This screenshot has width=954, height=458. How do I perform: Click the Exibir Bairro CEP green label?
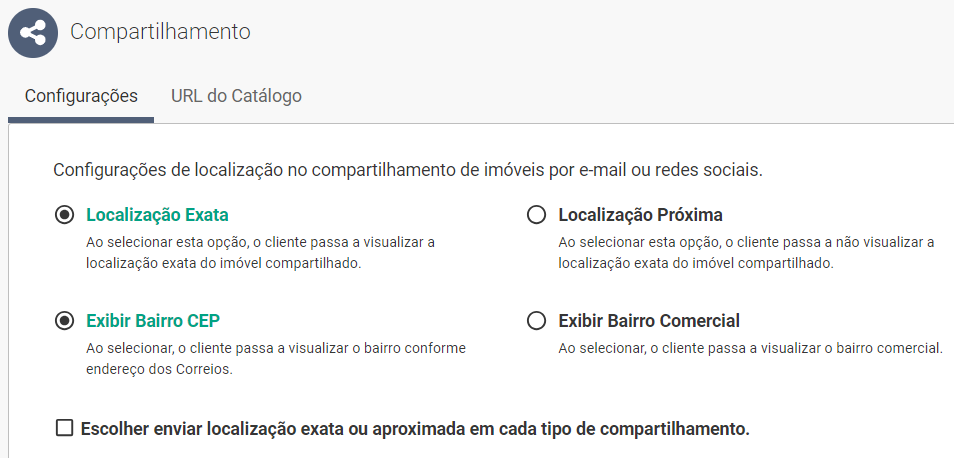(153, 321)
